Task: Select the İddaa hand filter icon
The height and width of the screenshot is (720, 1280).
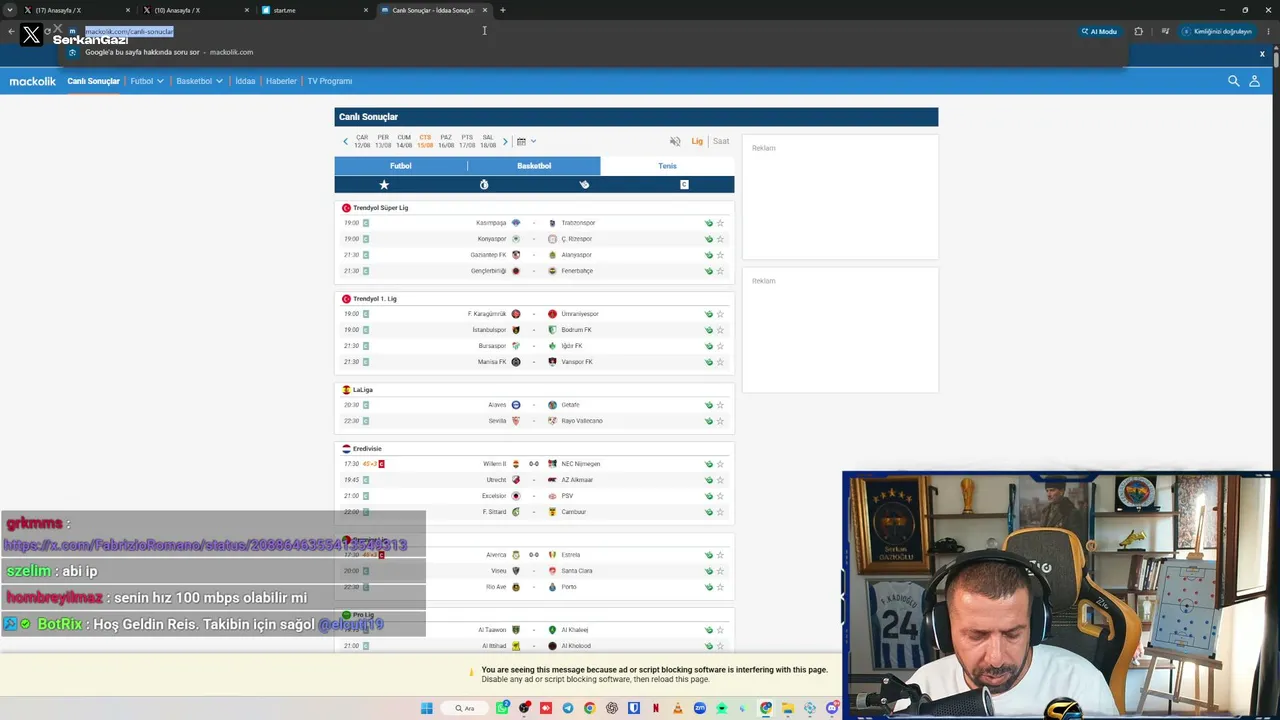Action: click(x=584, y=185)
